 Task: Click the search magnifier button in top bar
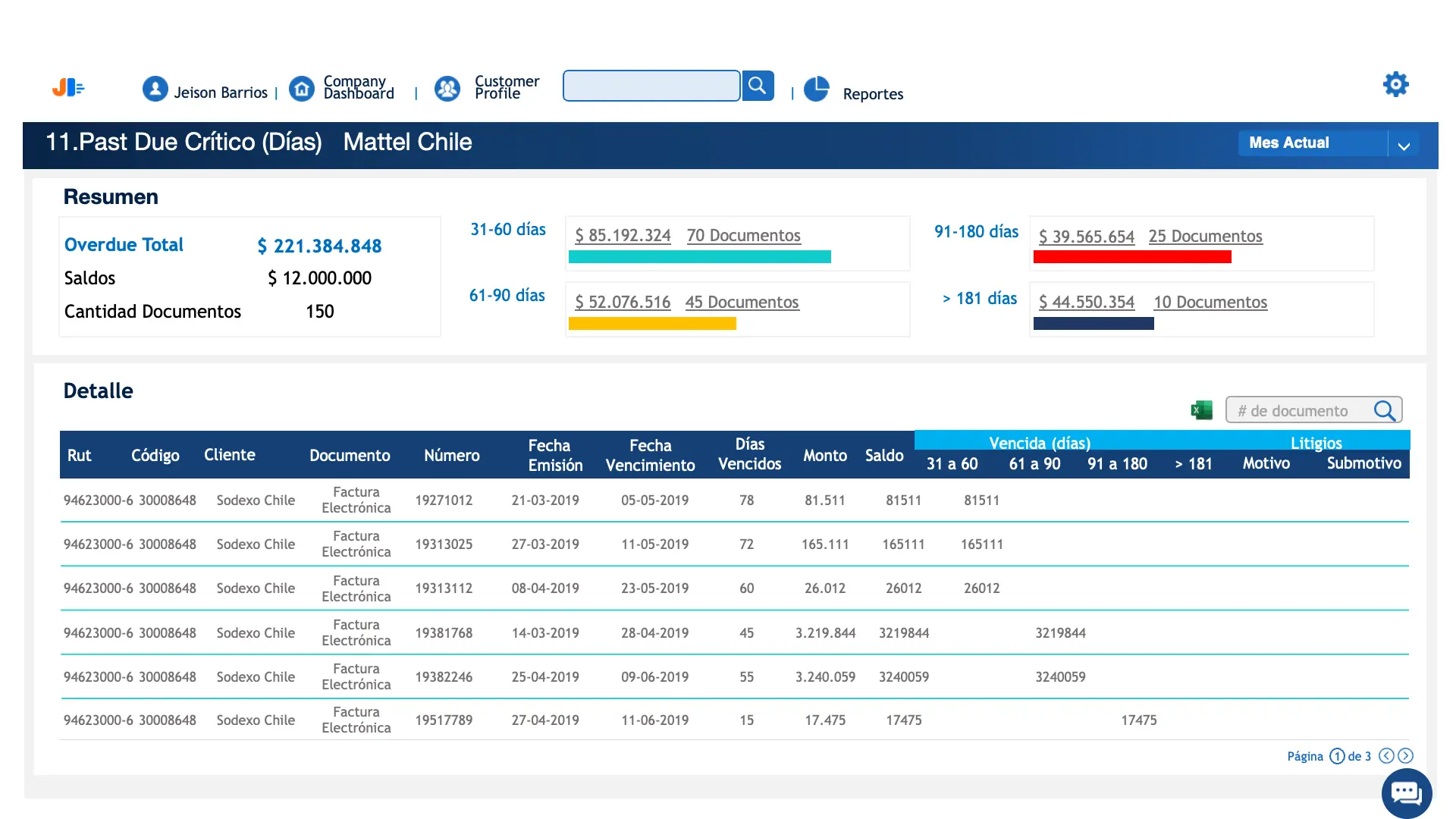[758, 86]
